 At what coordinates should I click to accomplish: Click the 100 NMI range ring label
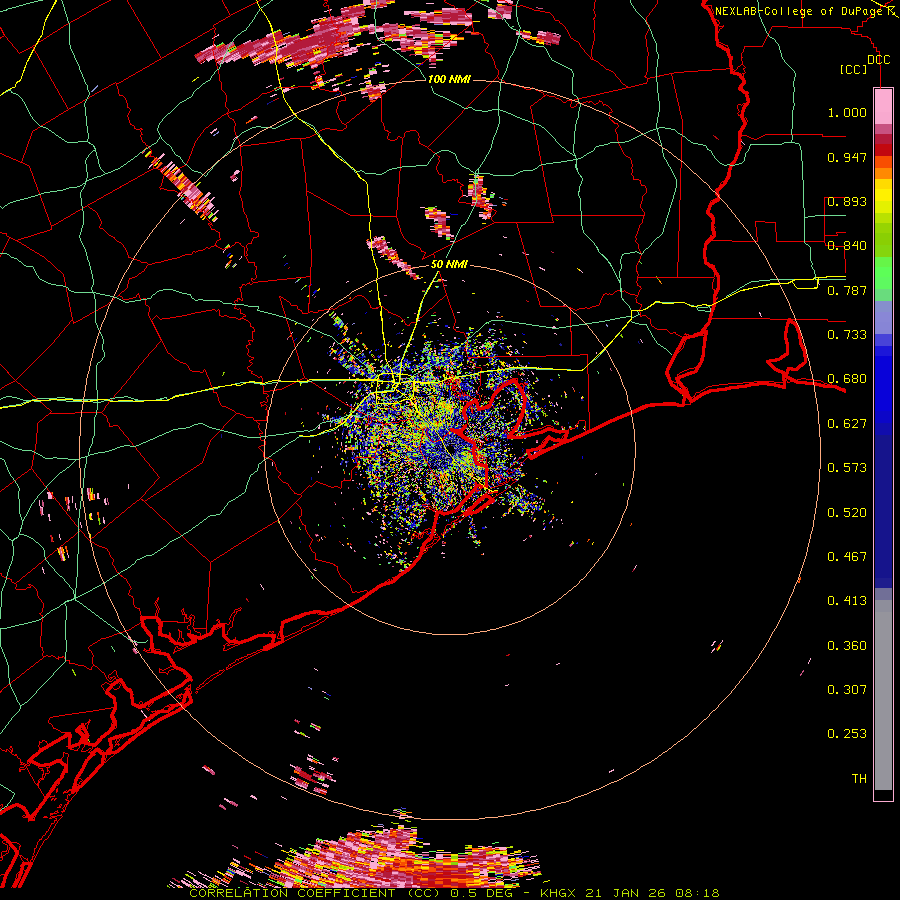click(x=449, y=79)
